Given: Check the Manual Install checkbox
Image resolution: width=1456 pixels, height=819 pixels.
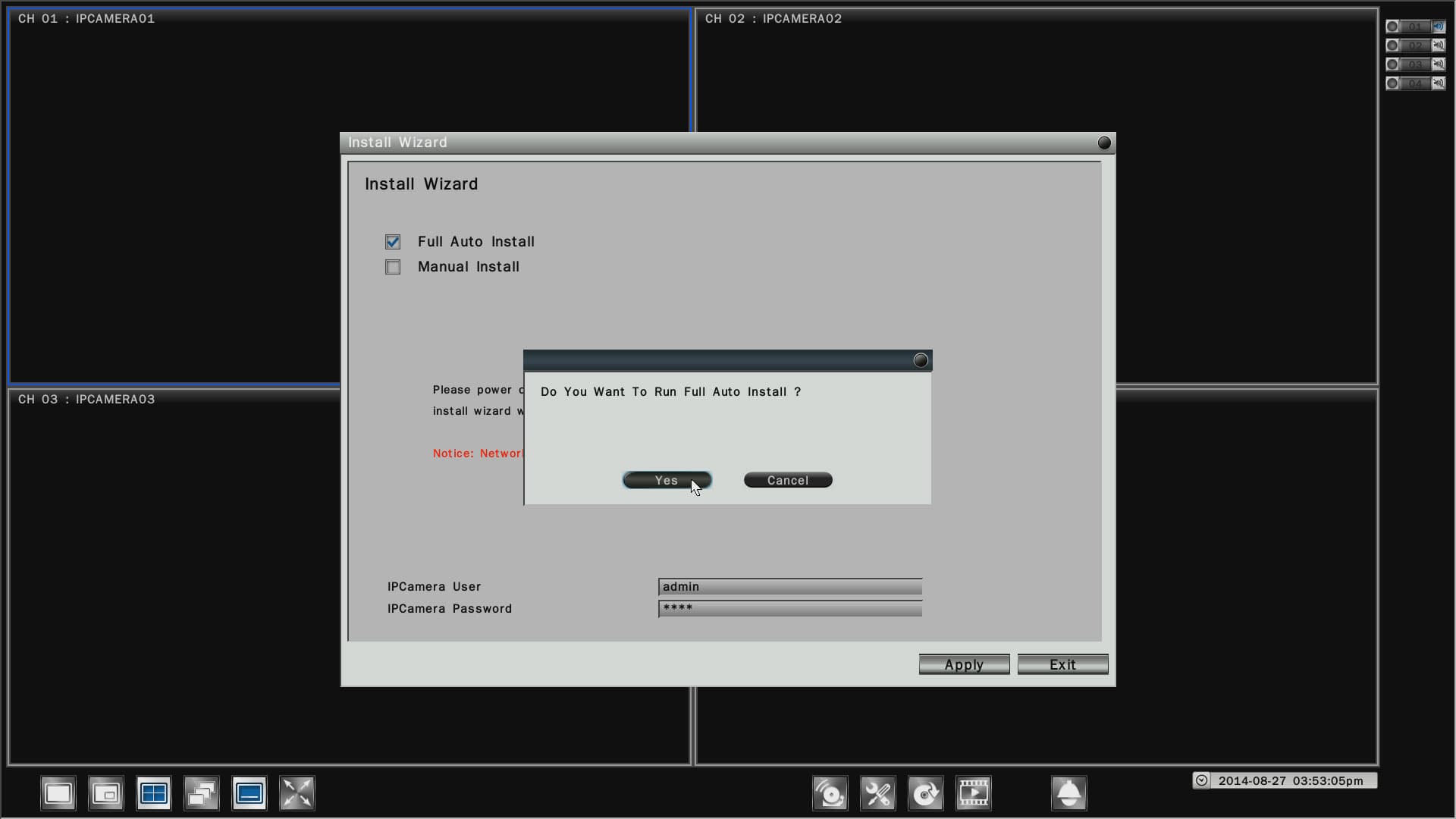Looking at the screenshot, I should (393, 267).
